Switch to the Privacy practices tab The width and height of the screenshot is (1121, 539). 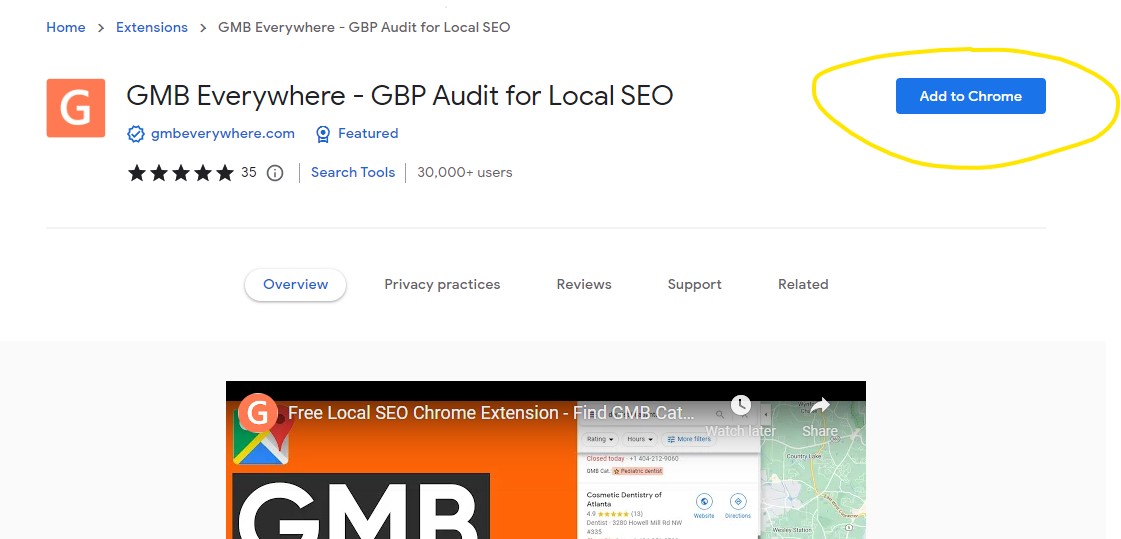click(x=443, y=285)
